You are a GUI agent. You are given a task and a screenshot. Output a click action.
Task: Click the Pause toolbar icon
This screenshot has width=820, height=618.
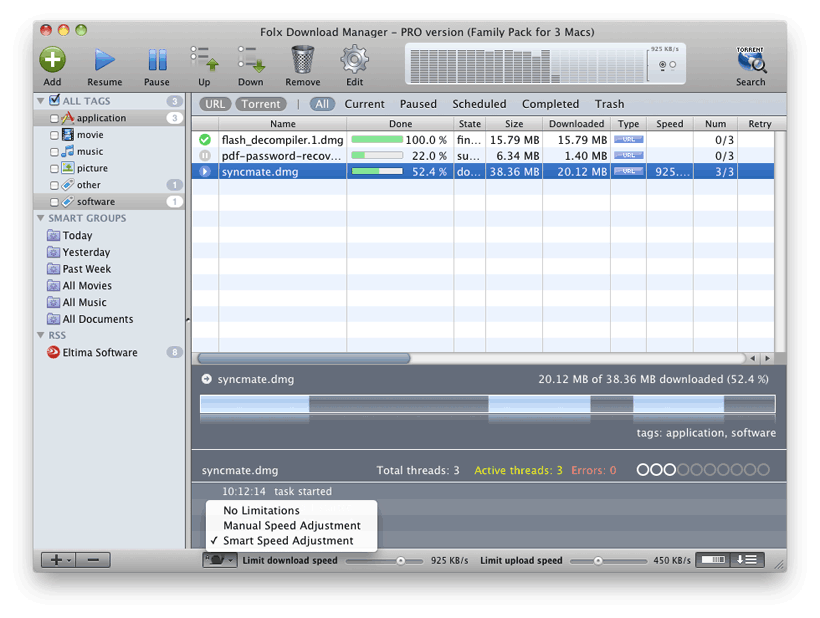click(157, 60)
